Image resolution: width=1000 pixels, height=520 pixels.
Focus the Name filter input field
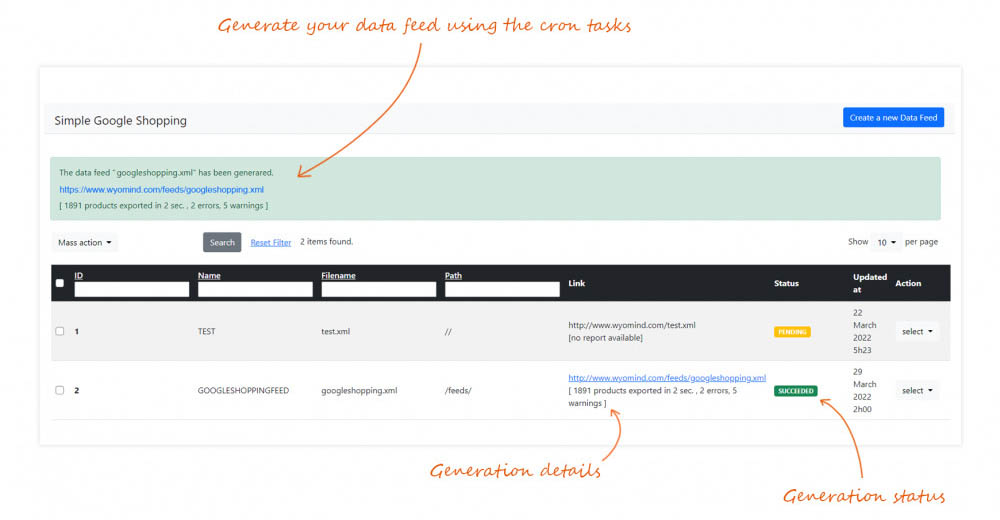click(x=255, y=289)
